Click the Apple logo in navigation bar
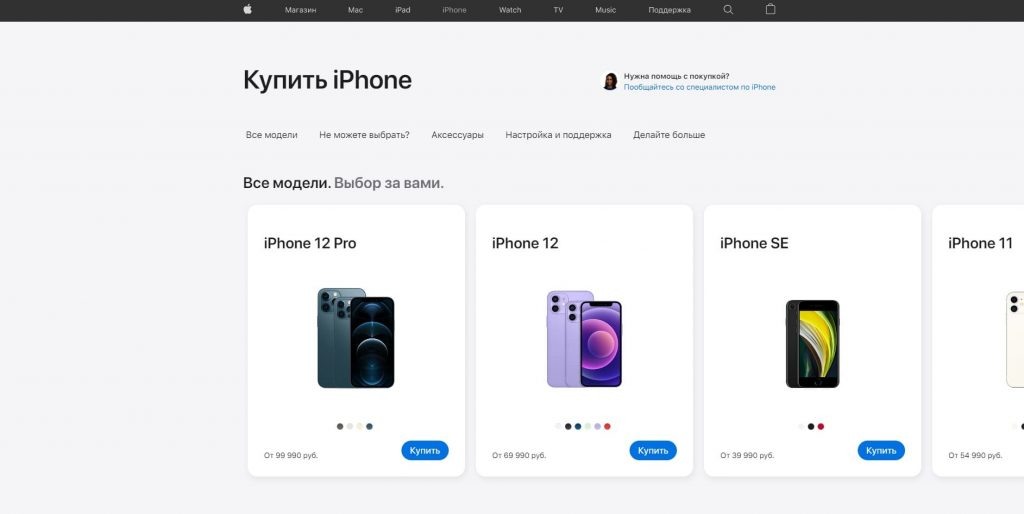This screenshot has width=1024, height=514. [248, 10]
